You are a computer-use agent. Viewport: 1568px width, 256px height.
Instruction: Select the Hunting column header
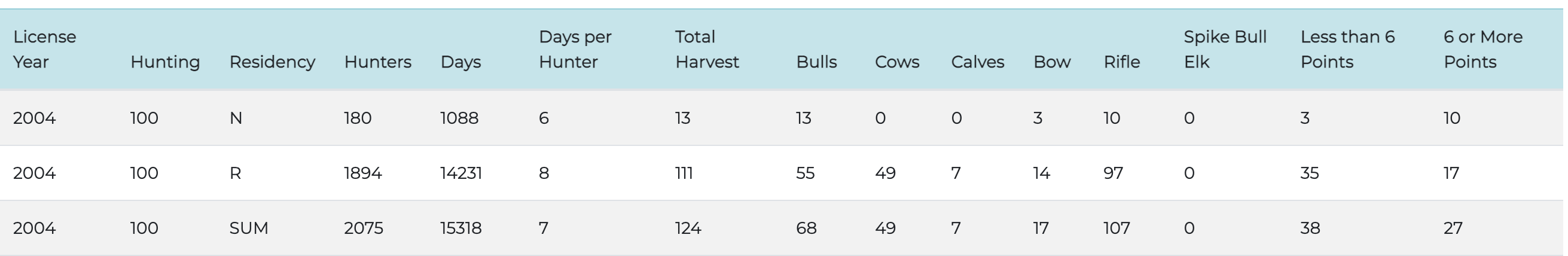tap(165, 62)
